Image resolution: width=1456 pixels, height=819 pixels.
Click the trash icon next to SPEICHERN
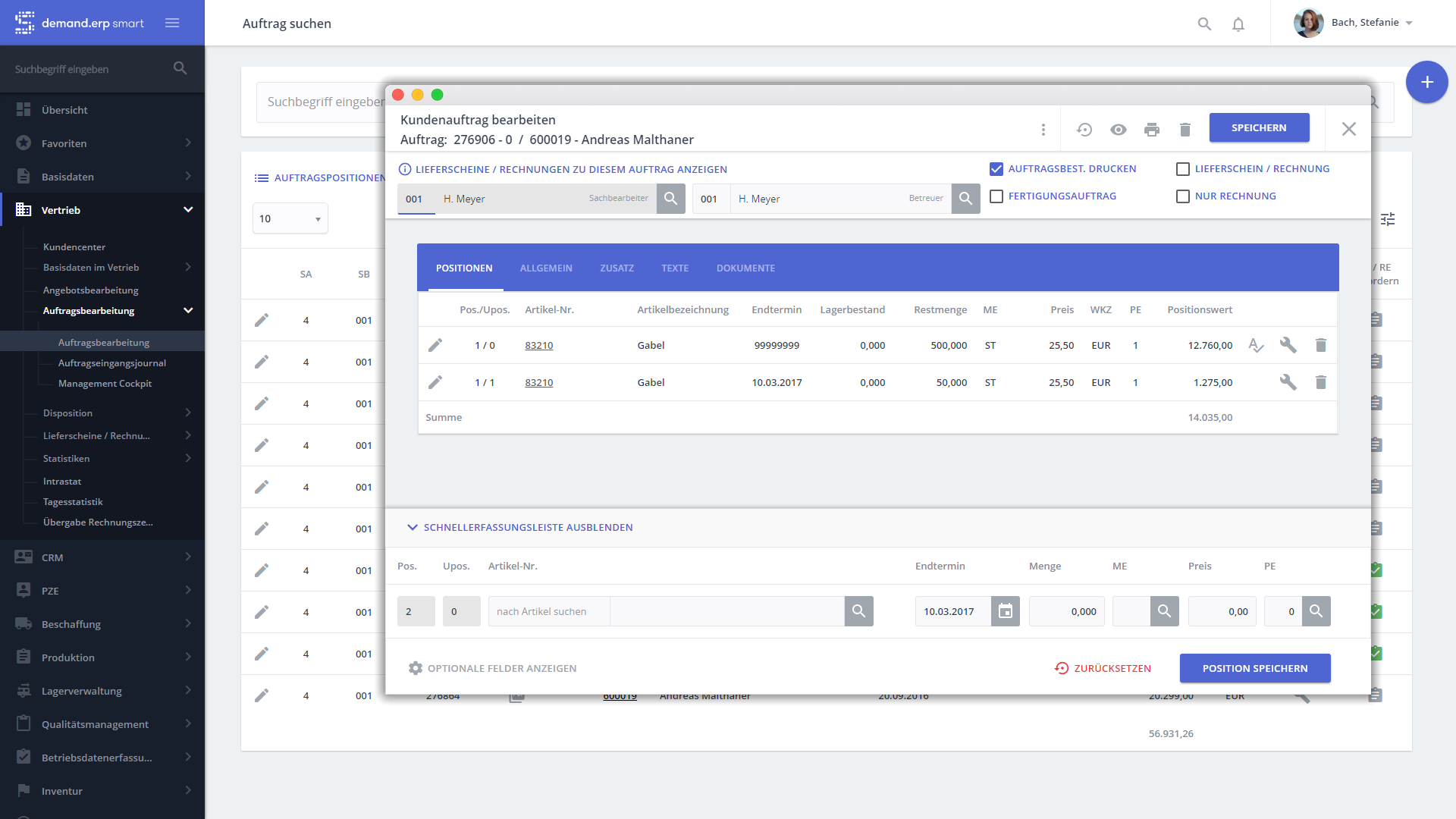pyautogui.click(x=1185, y=130)
